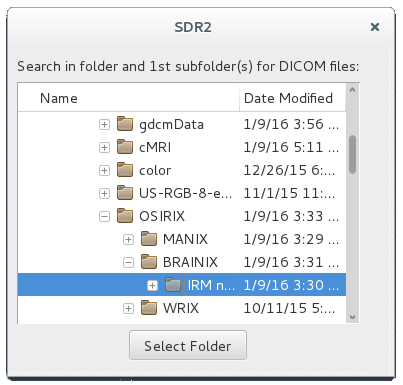Viewport: 403px width, 385px height.
Task: Collapse the OSIRIX folder node
Action: [104, 217]
